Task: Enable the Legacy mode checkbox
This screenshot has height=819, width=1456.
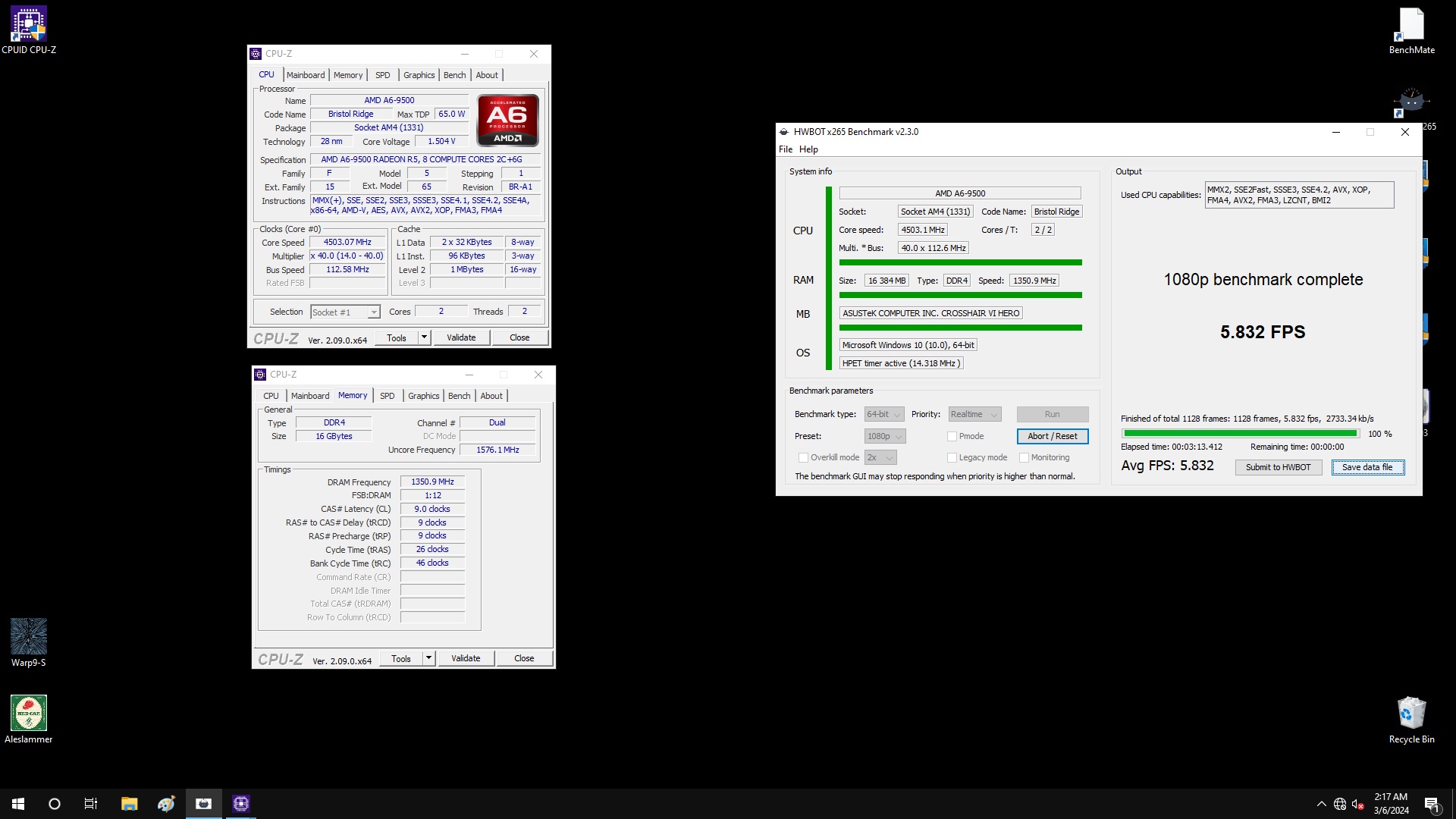Action: pos(952,457)
